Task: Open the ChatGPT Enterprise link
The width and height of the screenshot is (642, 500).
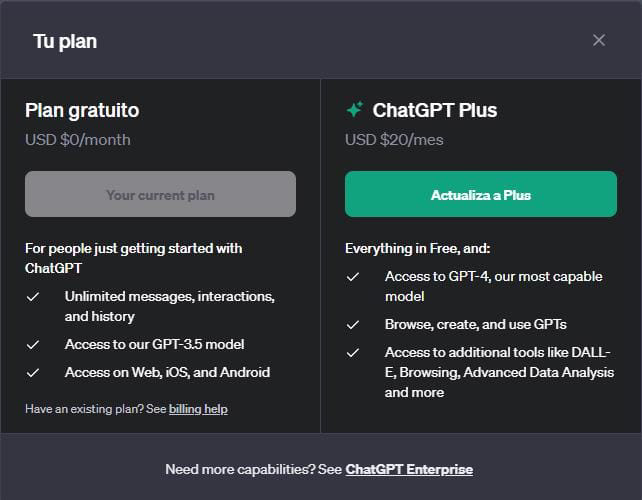Action: click(x=409, y=469)
